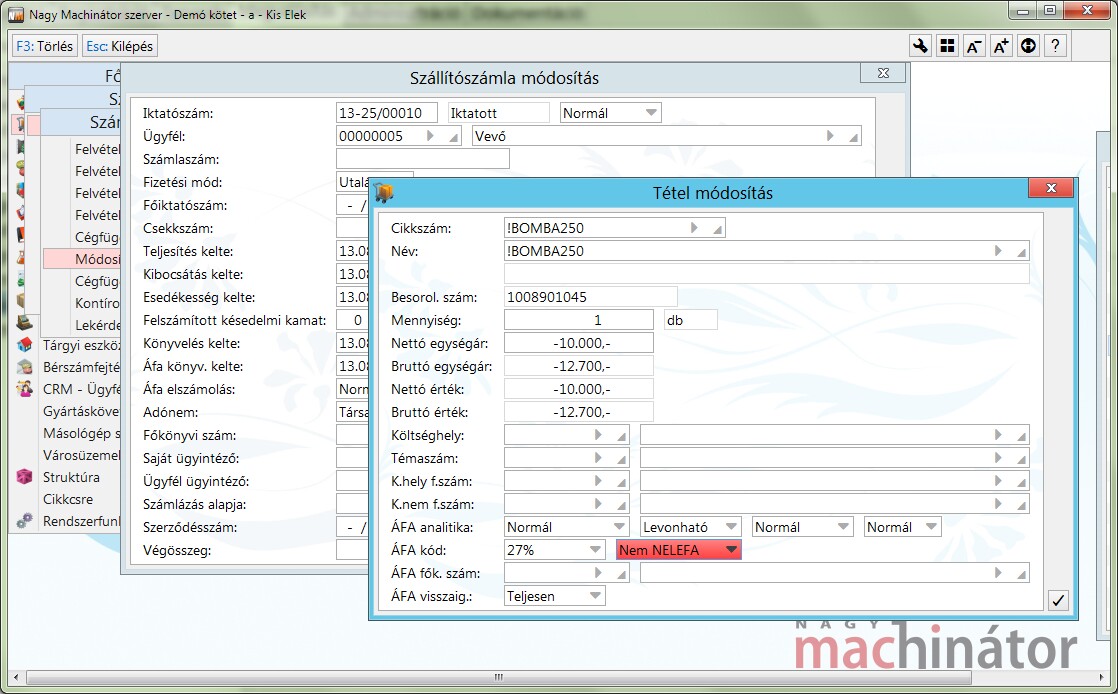Click the db unit field
This screenshot has width=1118, height=694.
[x=690, y=320]
